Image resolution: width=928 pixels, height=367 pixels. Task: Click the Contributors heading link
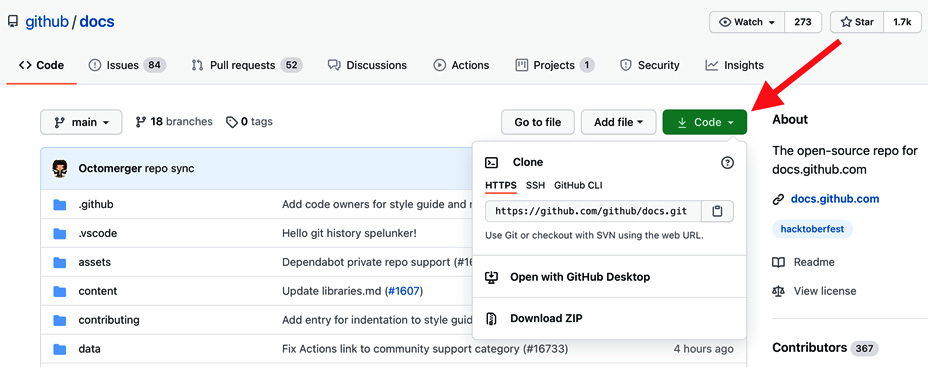pos(809,347)
